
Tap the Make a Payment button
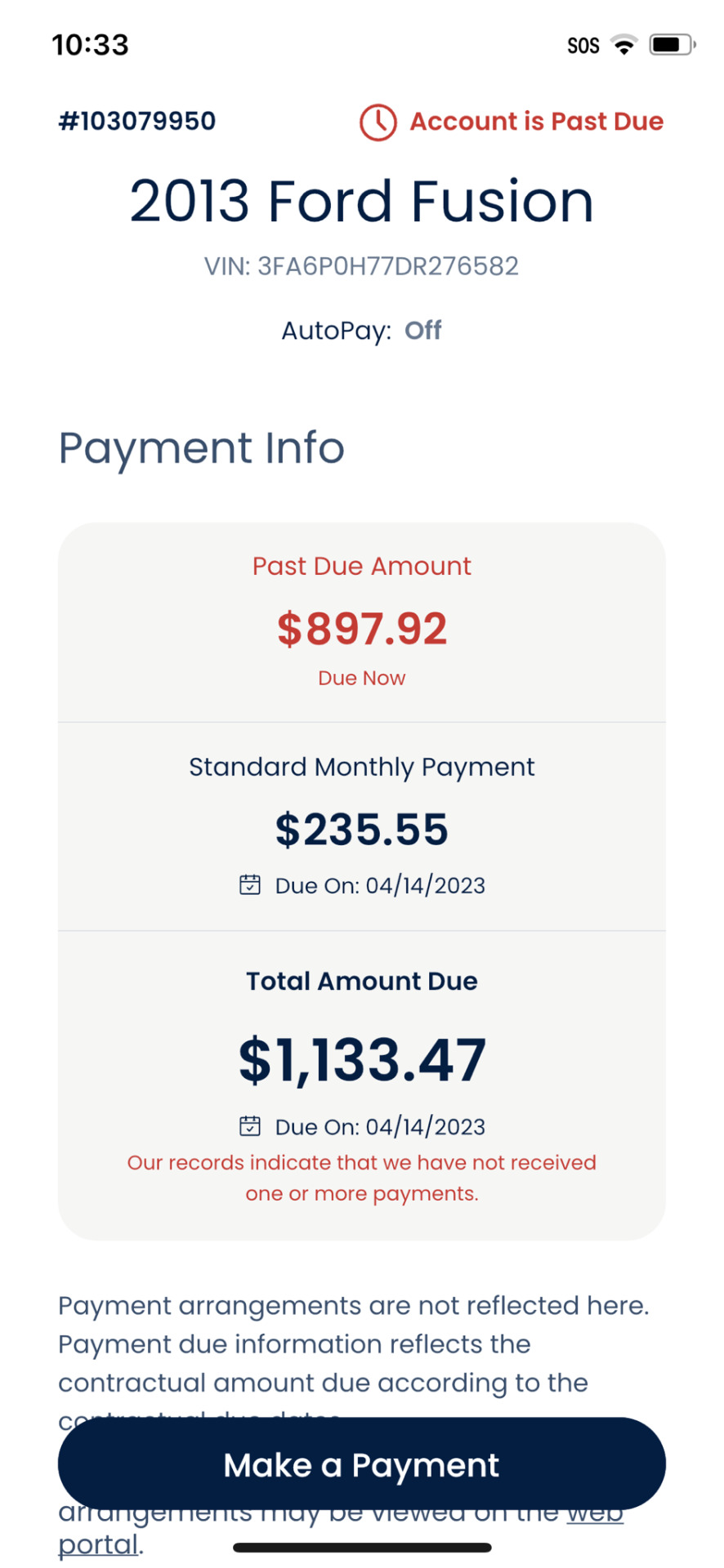361,1464
